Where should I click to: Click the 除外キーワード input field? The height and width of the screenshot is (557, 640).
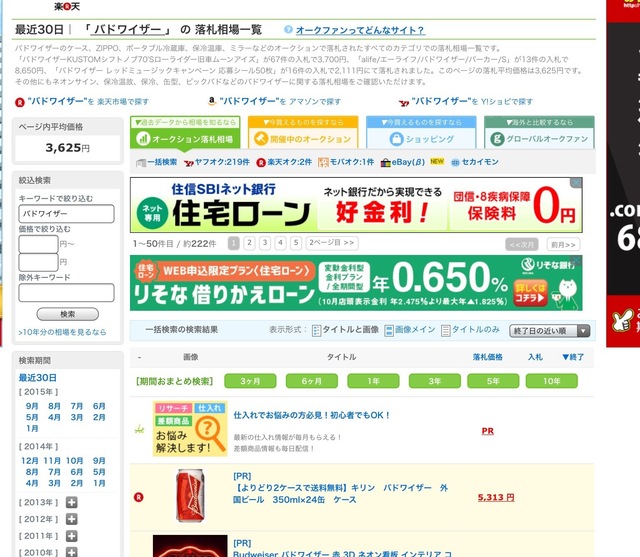(x=67, y=293)
